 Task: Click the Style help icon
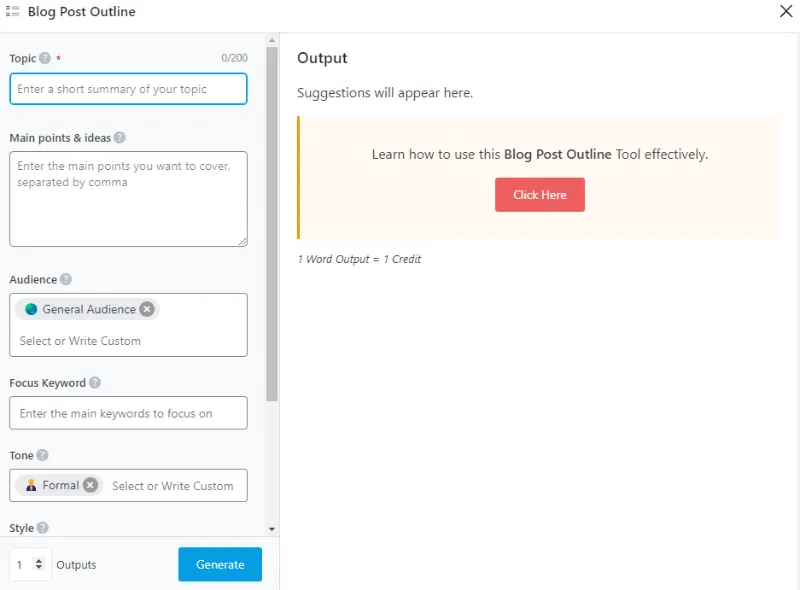point(43,528)
